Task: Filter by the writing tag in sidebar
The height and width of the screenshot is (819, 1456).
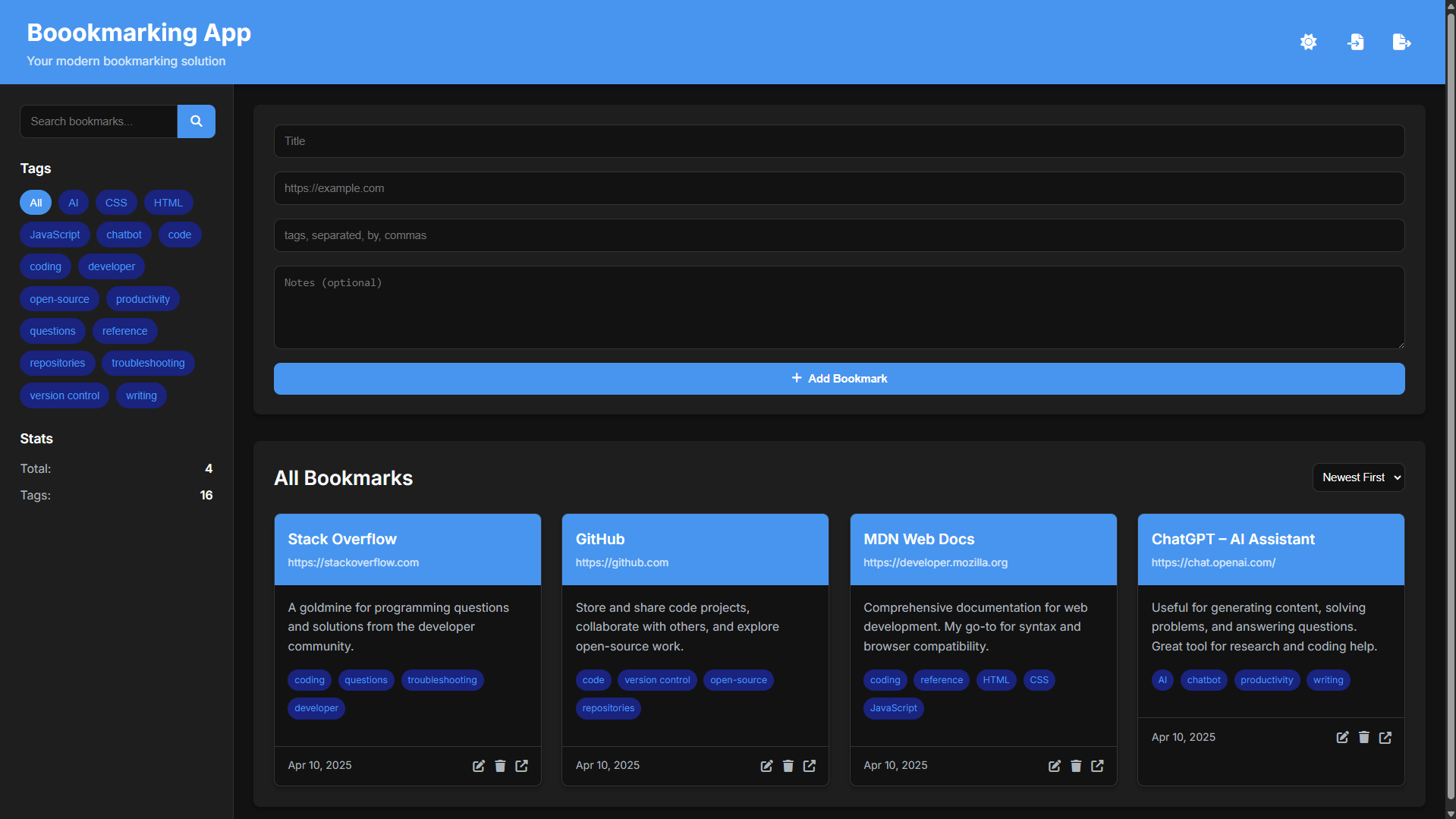Action: coord(141,395)
